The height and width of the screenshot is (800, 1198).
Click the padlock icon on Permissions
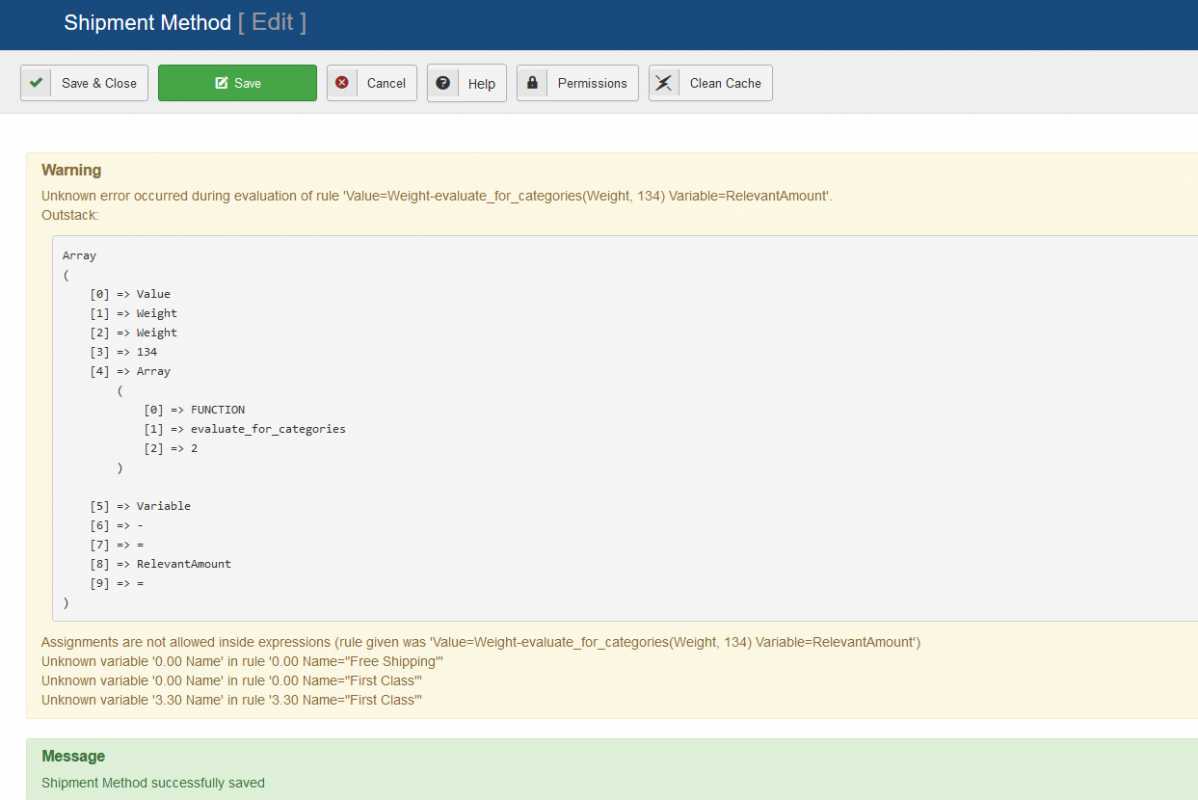[532, 83]
